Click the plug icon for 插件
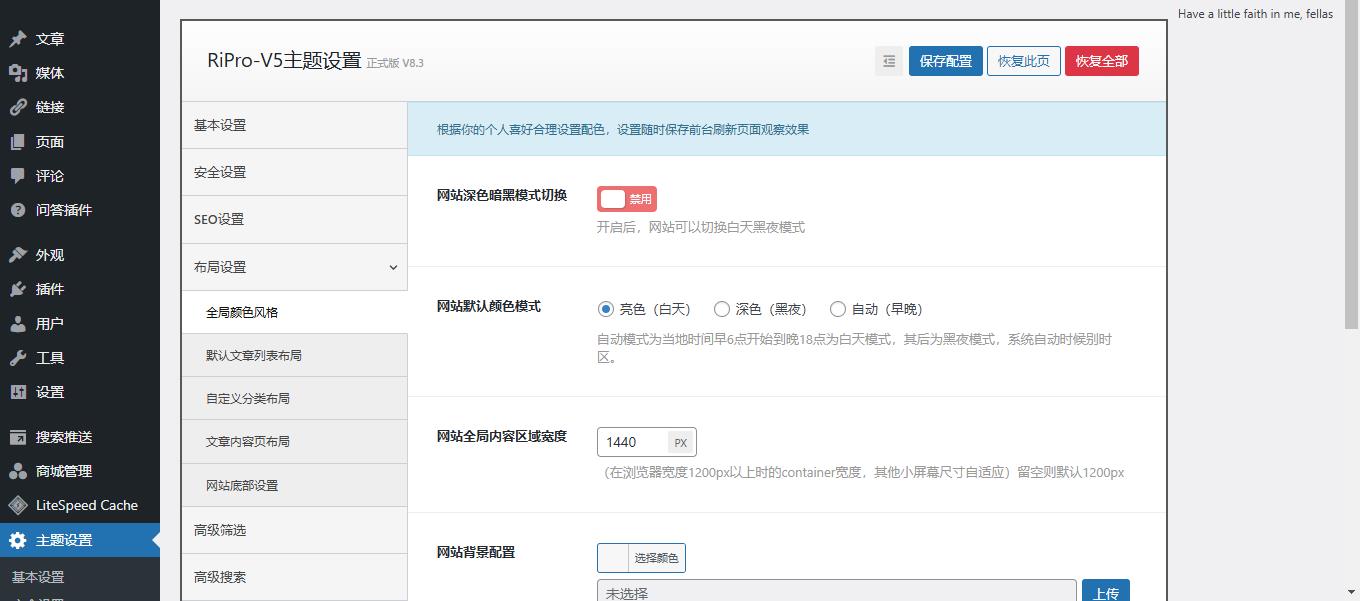Screen dimensions: 1360x601 [x=18, y=289]
